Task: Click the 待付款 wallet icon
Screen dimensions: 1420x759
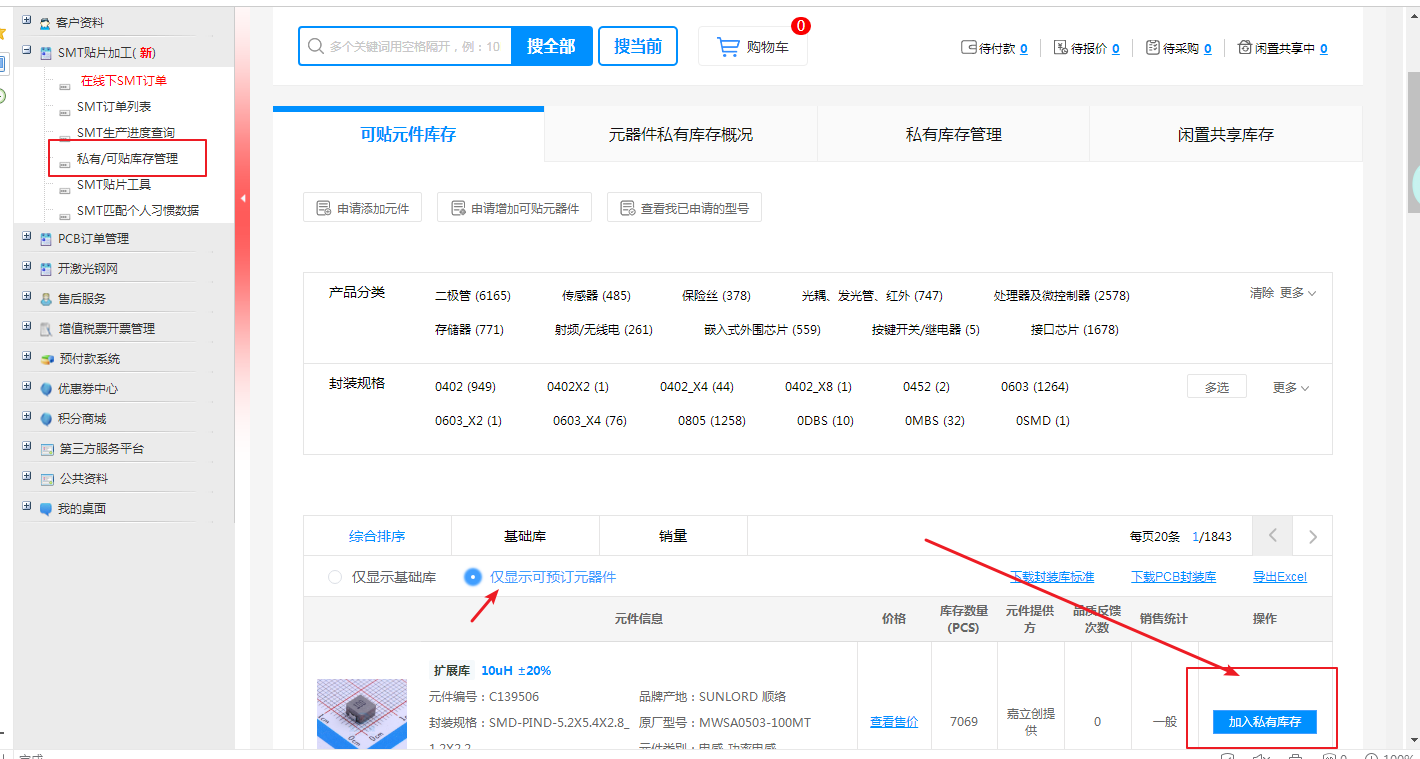Action: 968,48
